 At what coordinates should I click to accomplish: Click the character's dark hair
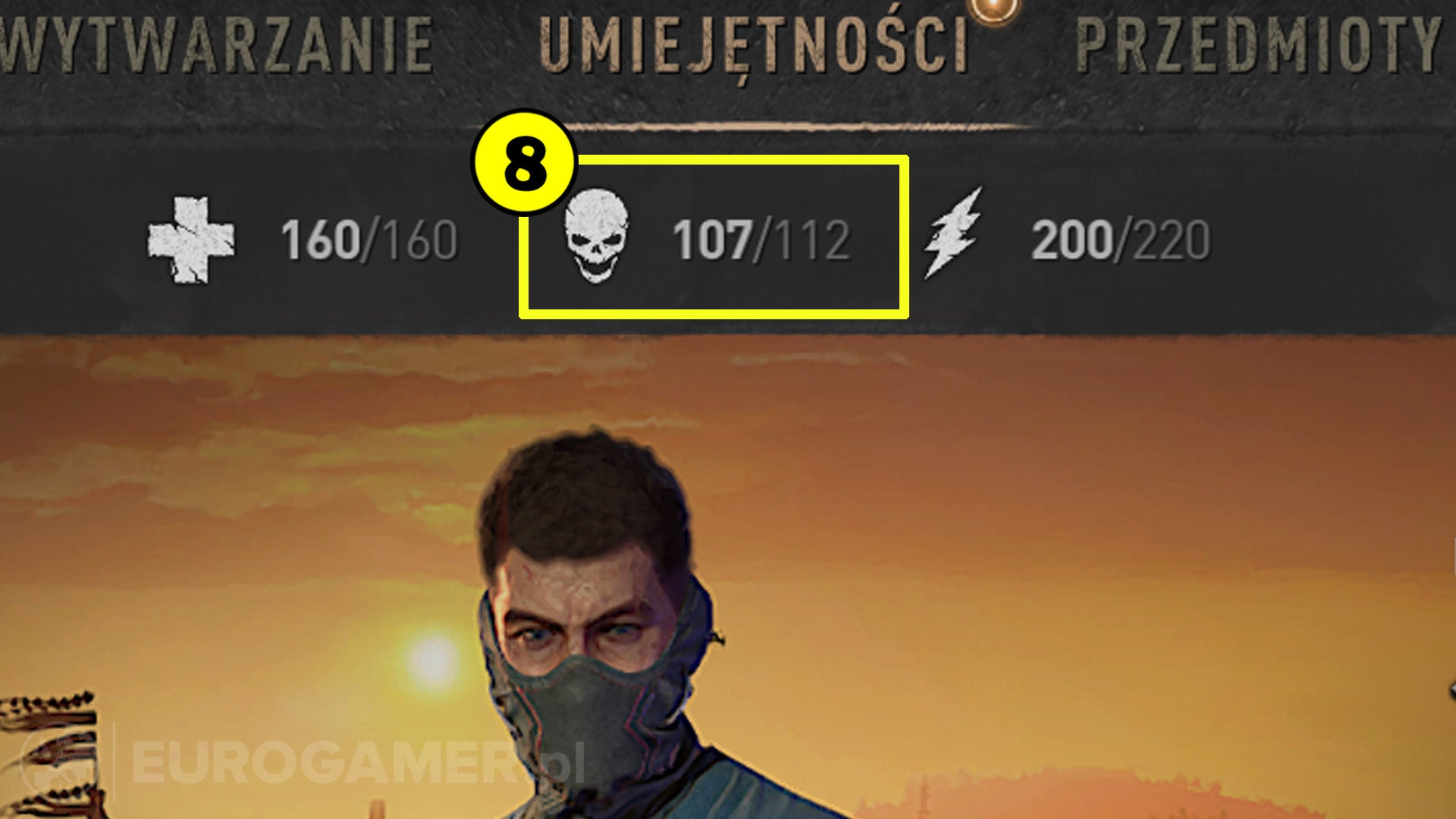(584, 500)
